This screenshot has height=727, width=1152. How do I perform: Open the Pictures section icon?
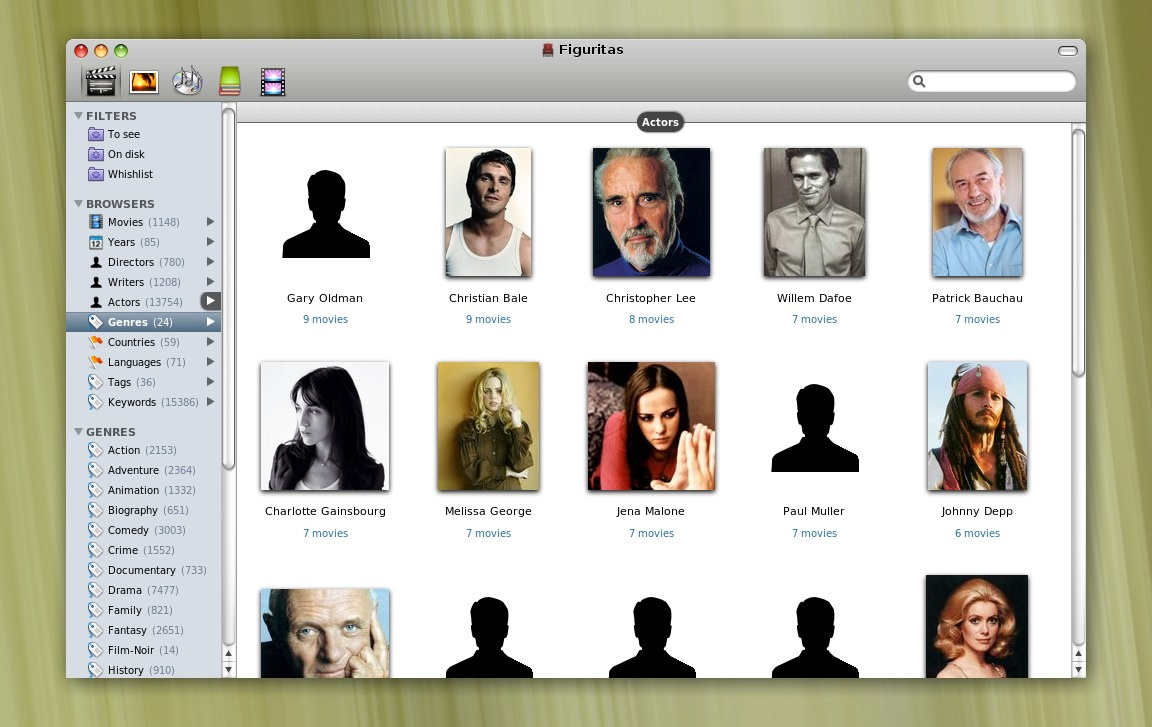(x=144, y=82)
